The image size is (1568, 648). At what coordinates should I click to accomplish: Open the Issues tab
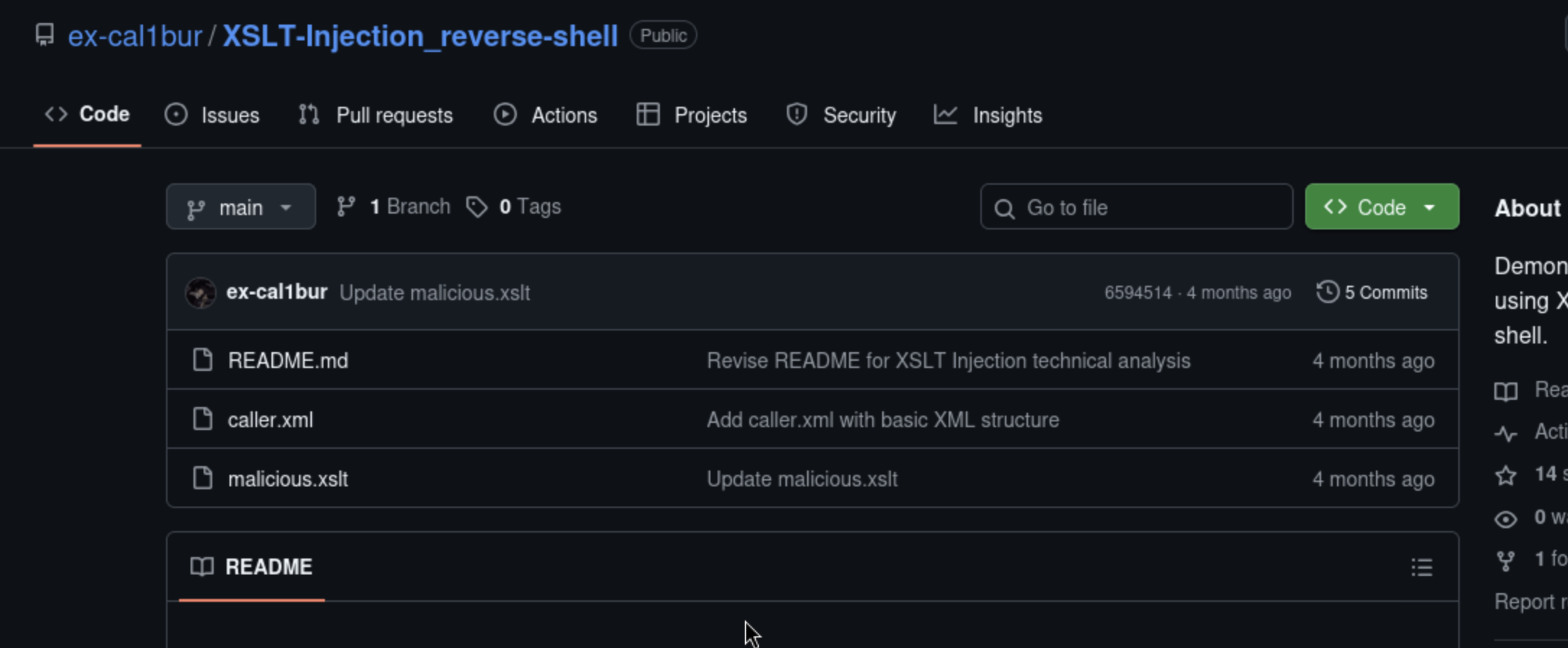pyautogui.click(x=212, y=115)
